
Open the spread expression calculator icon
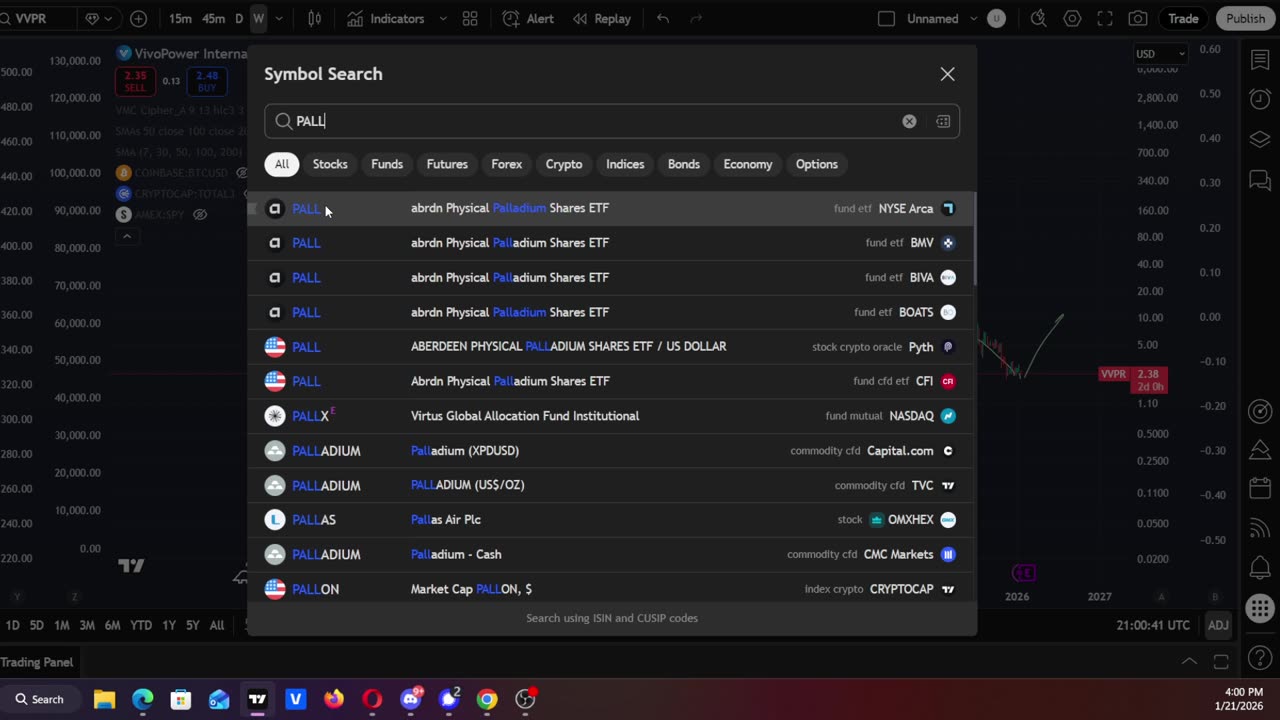click(943, 121)
